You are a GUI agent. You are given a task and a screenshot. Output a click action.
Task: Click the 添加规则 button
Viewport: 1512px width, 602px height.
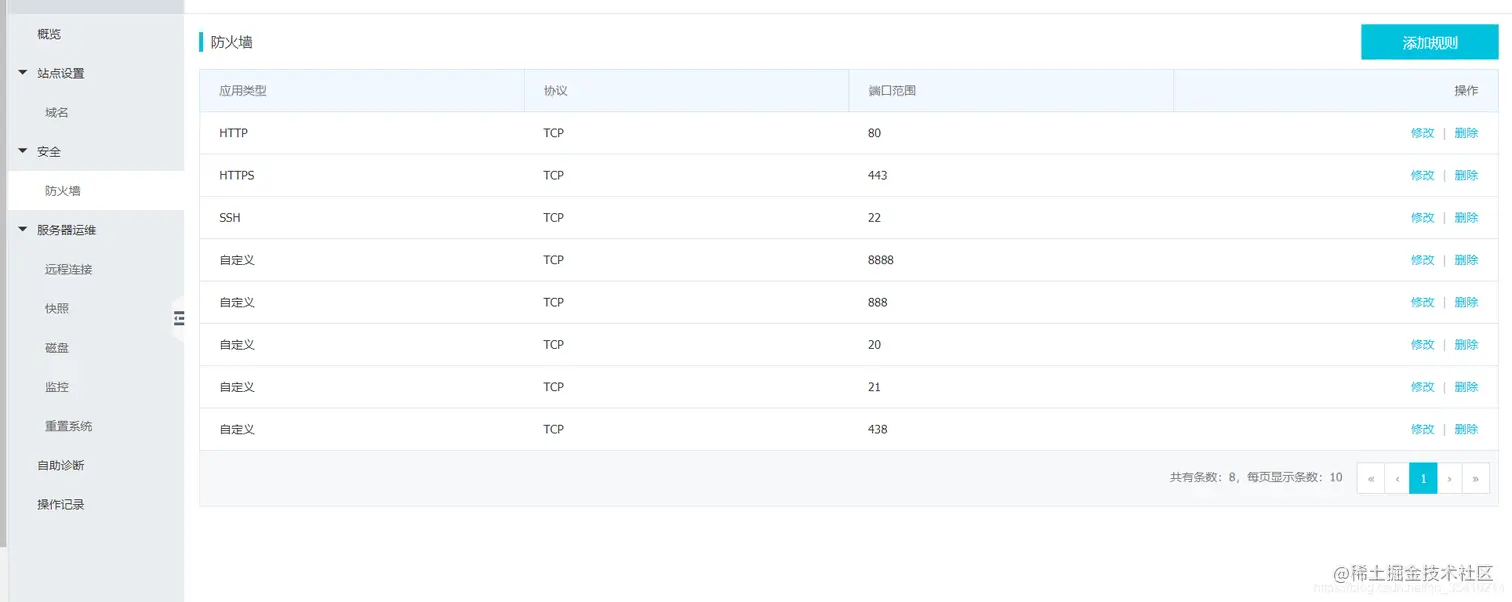click(x=1429, y=43)
